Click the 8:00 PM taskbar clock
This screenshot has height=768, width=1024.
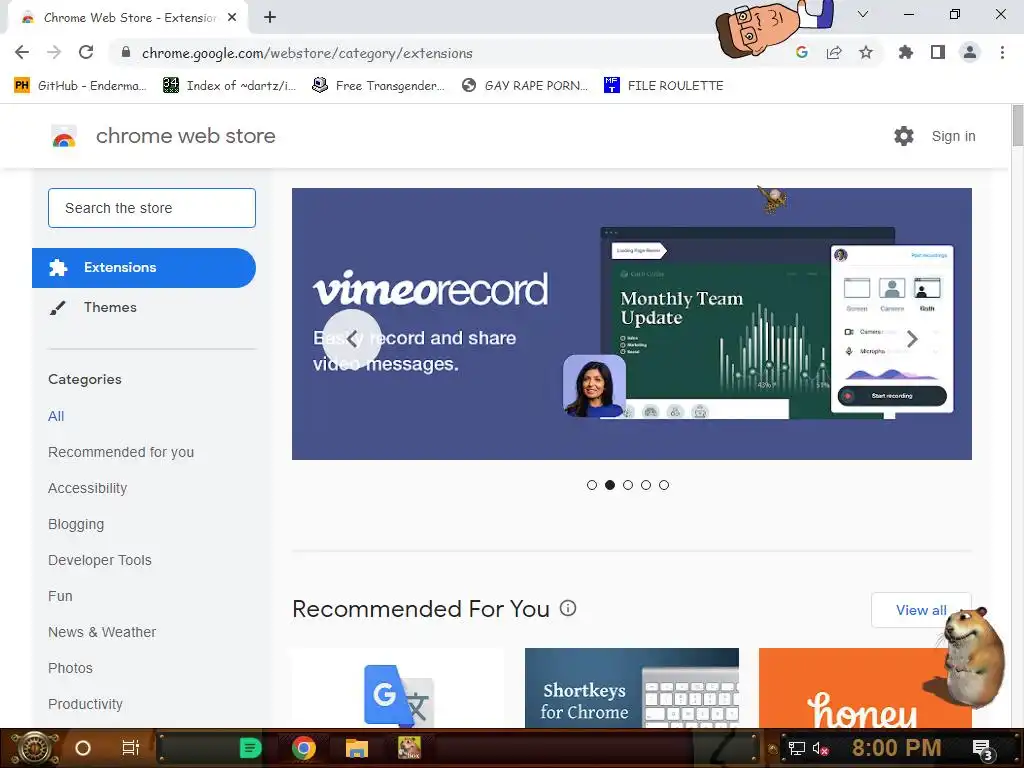(x=896, y=748)
